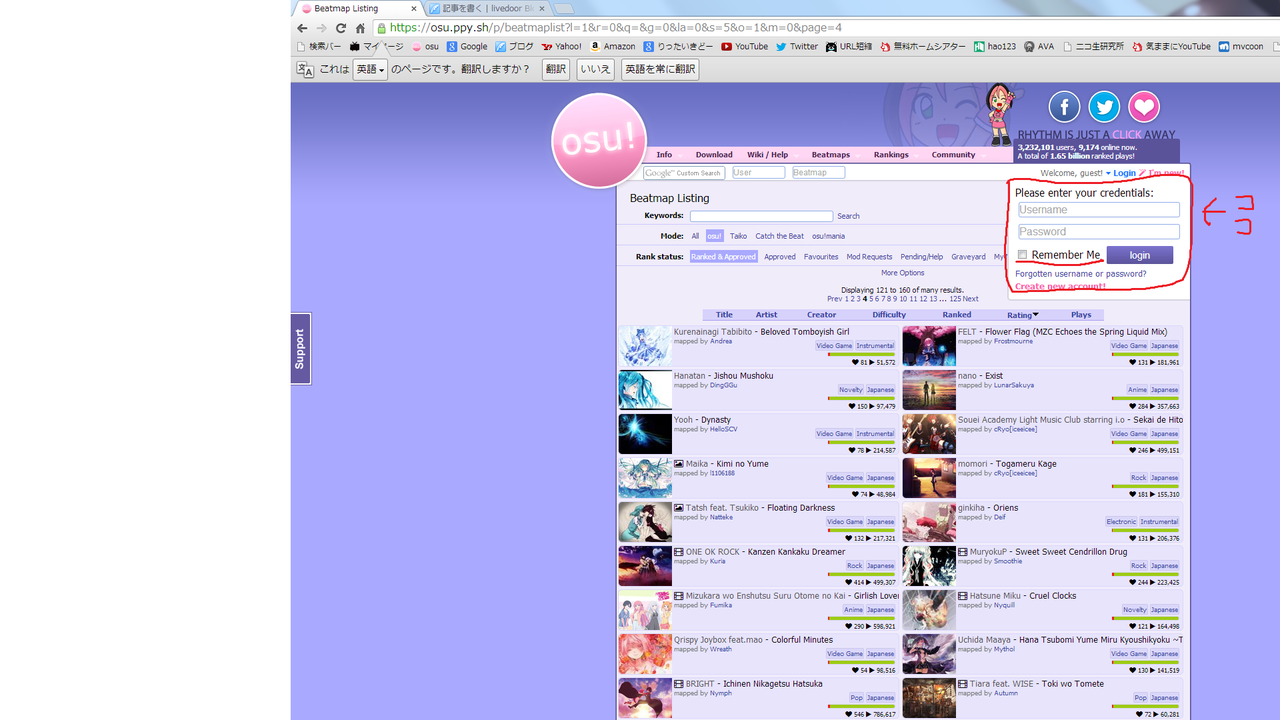Viewport: 1280px width, 720px height.
Task: Switch to the livedoor Blog tab
Action: (x=486, y=8)
